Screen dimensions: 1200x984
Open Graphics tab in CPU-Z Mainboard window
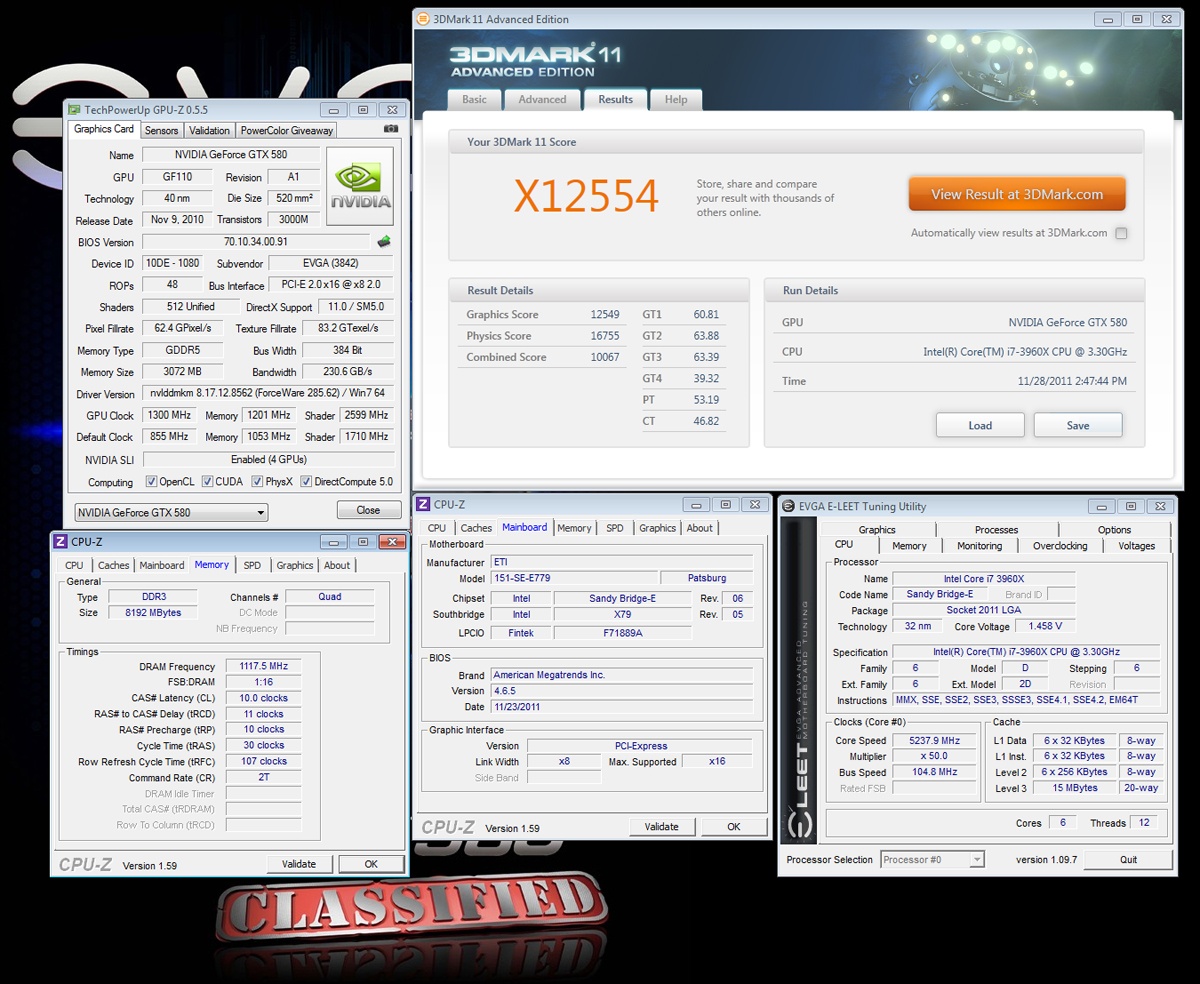(x=657, y=528)
